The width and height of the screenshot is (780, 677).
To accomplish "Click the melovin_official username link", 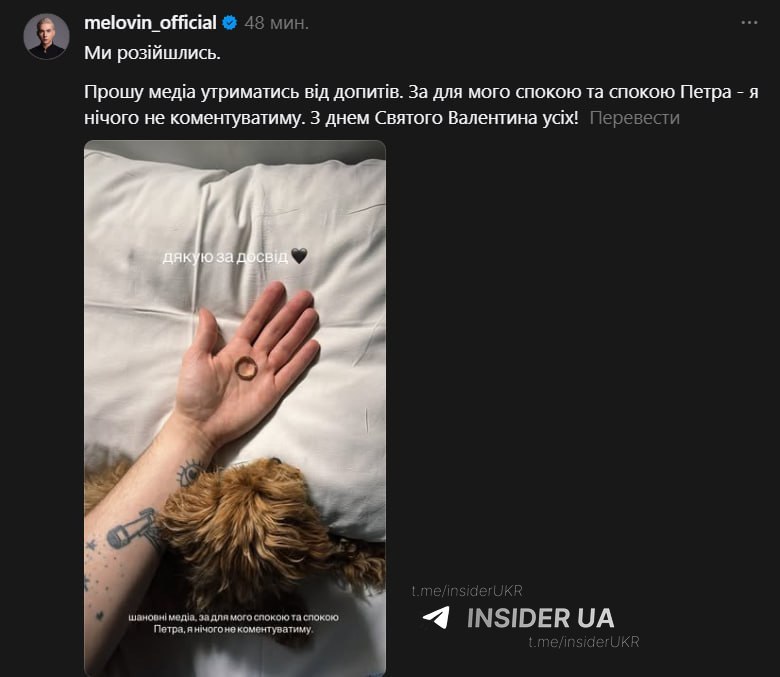I will 150,23.
